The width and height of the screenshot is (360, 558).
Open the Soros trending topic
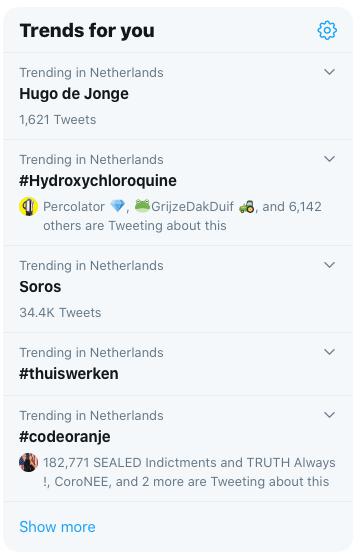pyautogui.click(x=40, y=287)
